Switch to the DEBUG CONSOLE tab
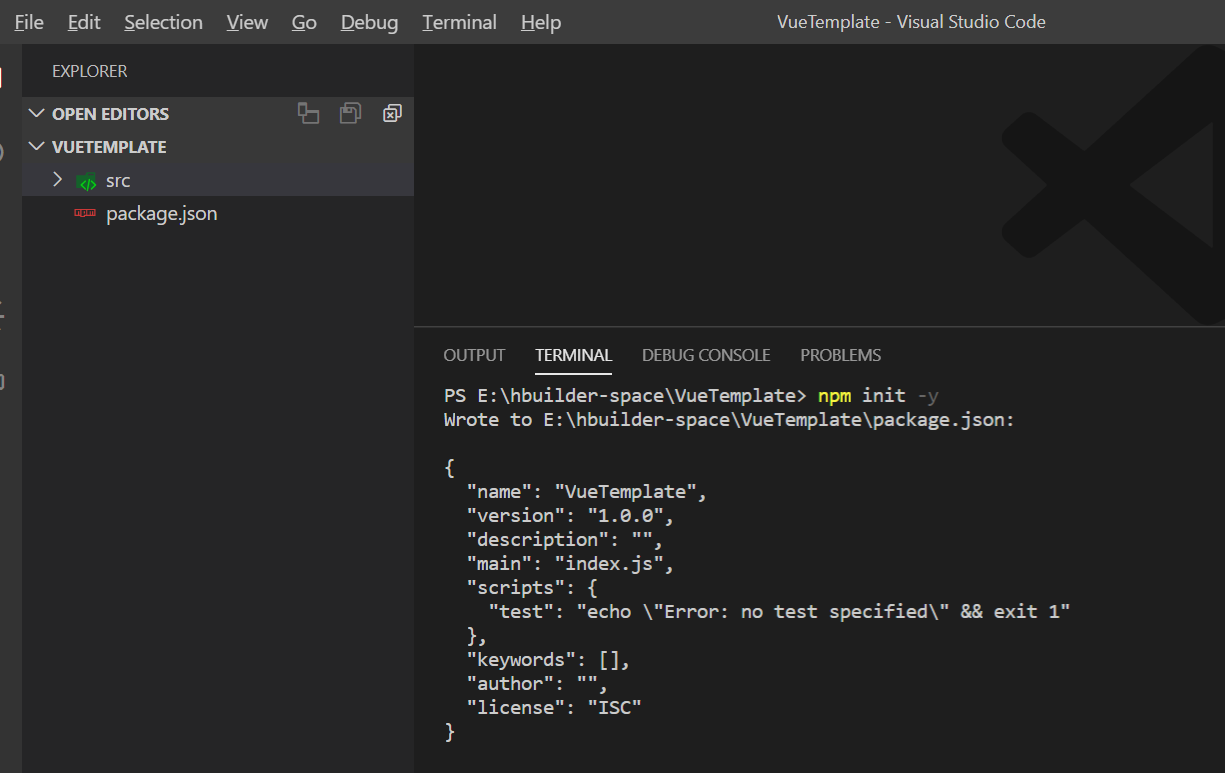Image resolution: width=1225 pixels, height=773 pixels. click(x=706, y=355)
